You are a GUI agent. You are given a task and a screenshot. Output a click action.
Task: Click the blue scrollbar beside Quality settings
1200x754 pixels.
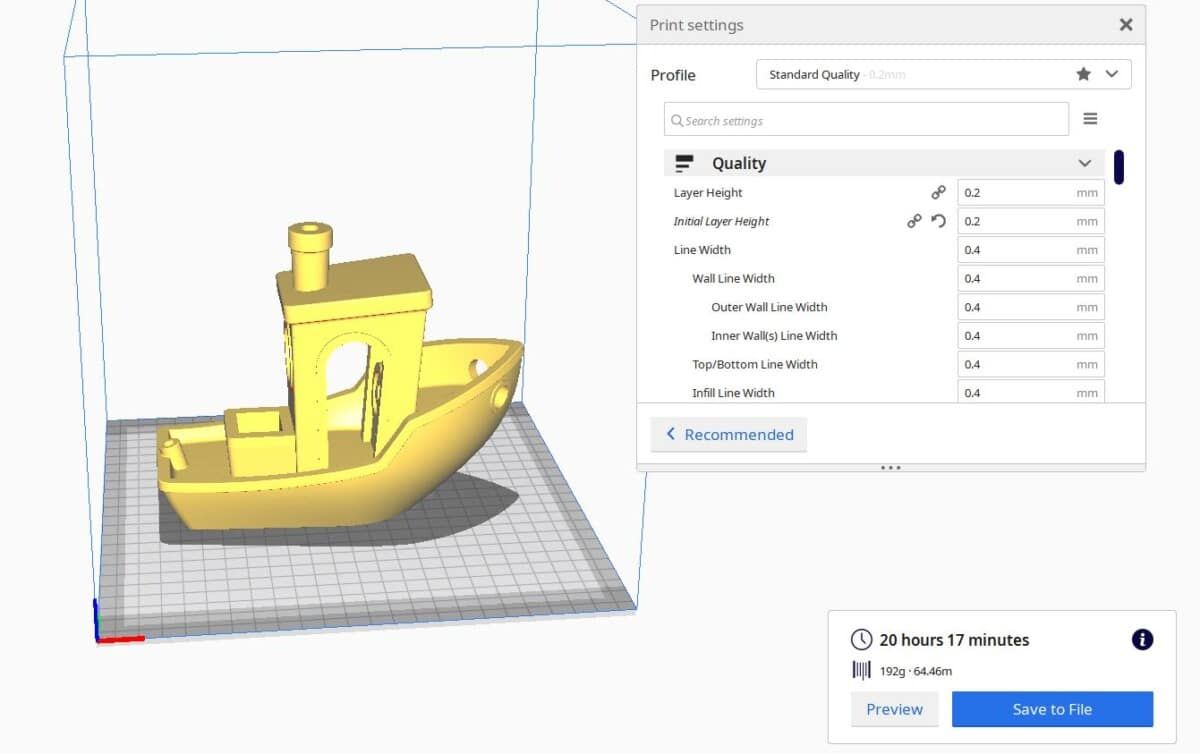coord(1118,167)
